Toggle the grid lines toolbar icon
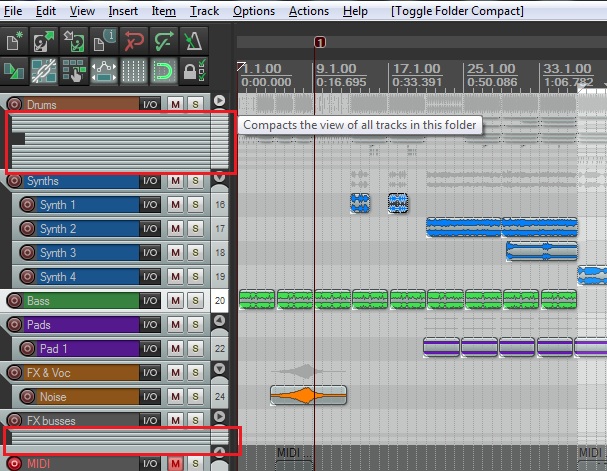607x471 pixels. (134, 71)
